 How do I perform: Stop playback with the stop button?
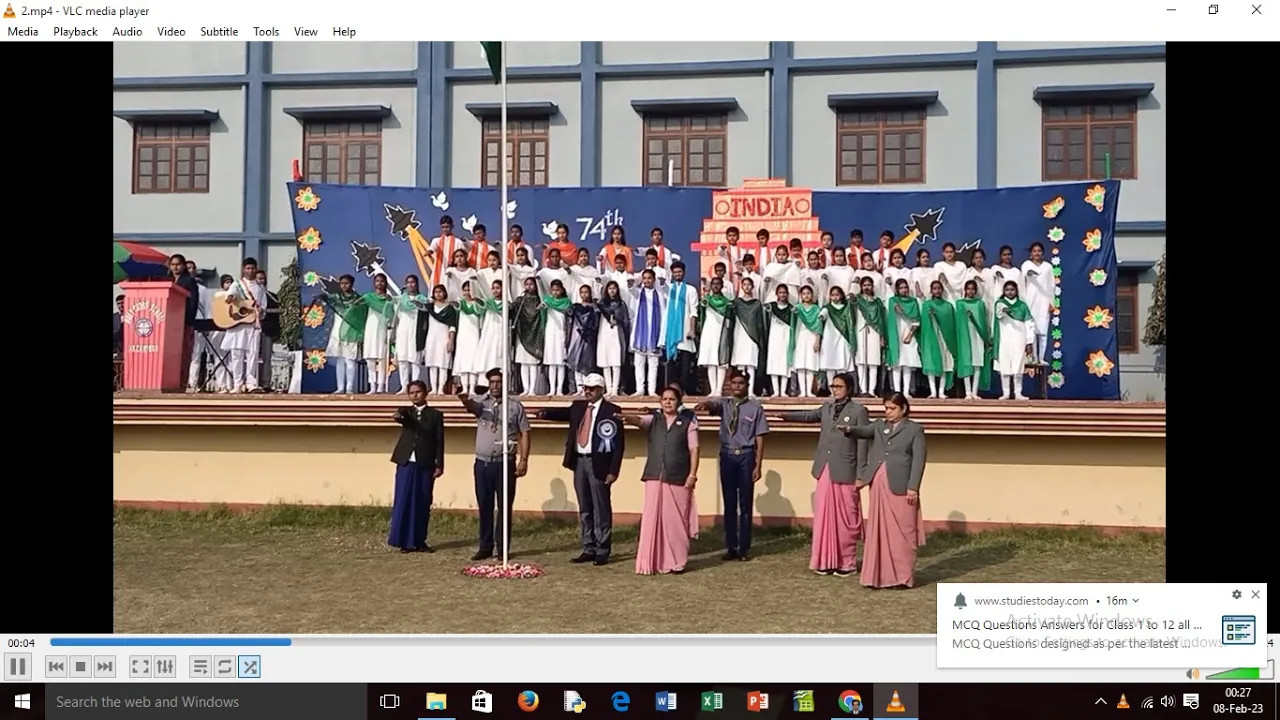pos(81,667)
